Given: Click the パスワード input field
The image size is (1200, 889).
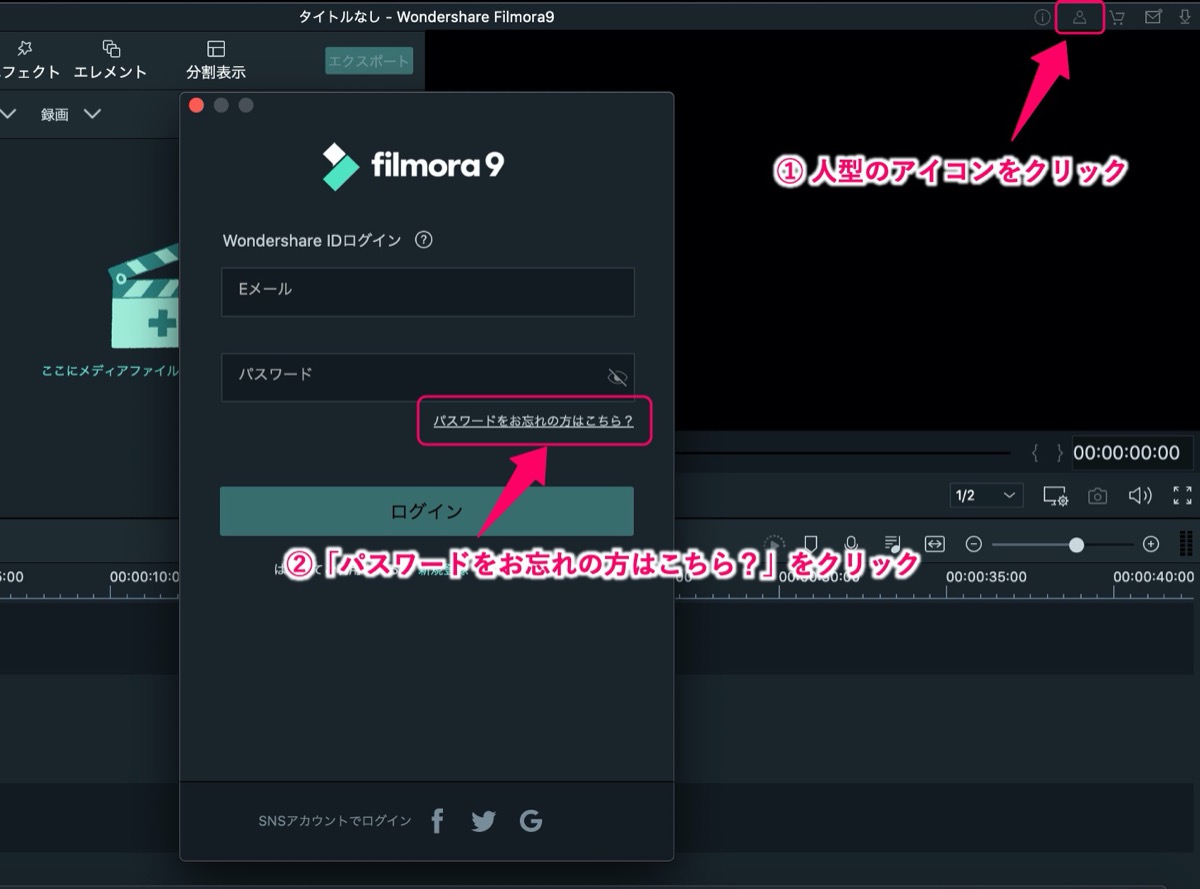Looking at the screenshot, I should 428,377.
